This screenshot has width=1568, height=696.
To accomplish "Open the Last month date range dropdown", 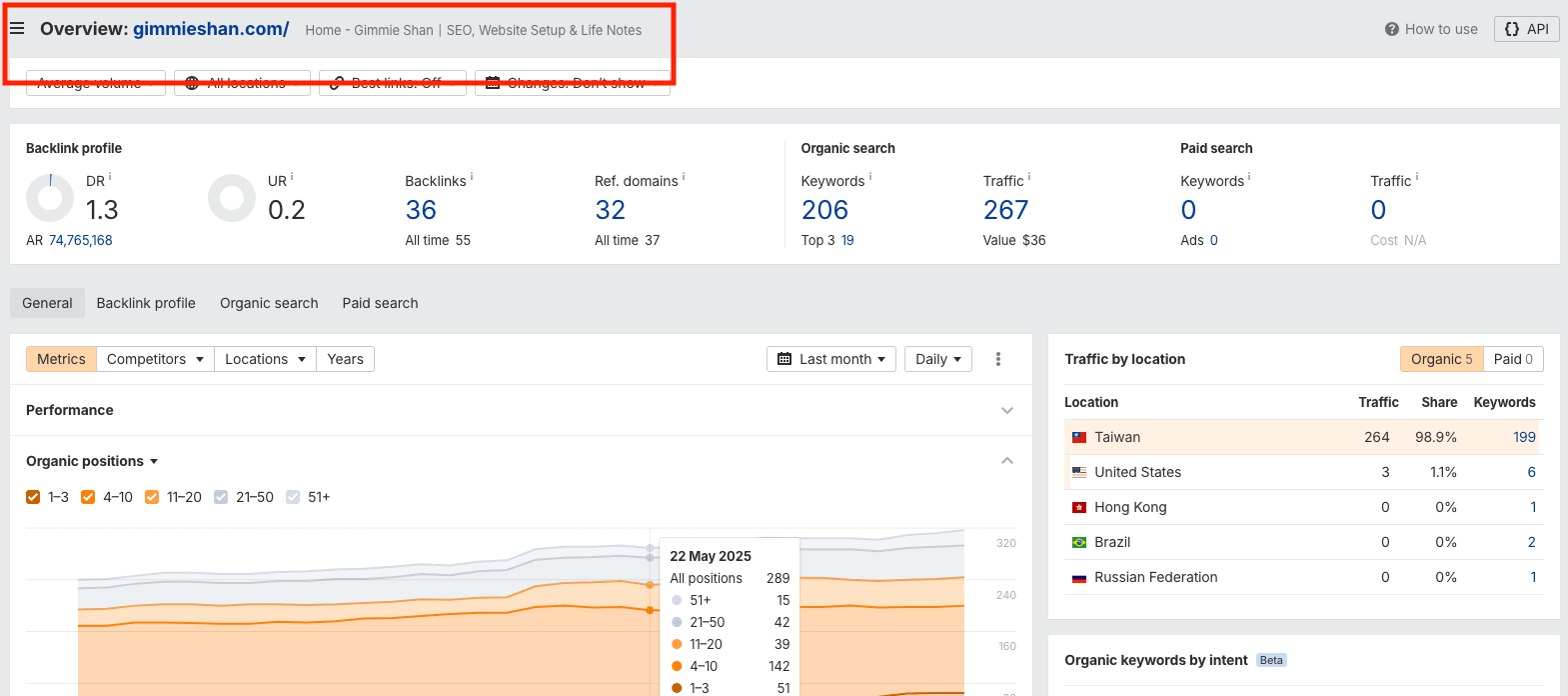I will point(831,359).
